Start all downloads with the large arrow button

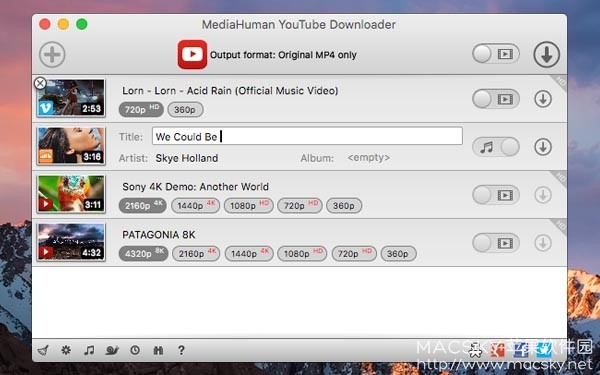(546, 54)
